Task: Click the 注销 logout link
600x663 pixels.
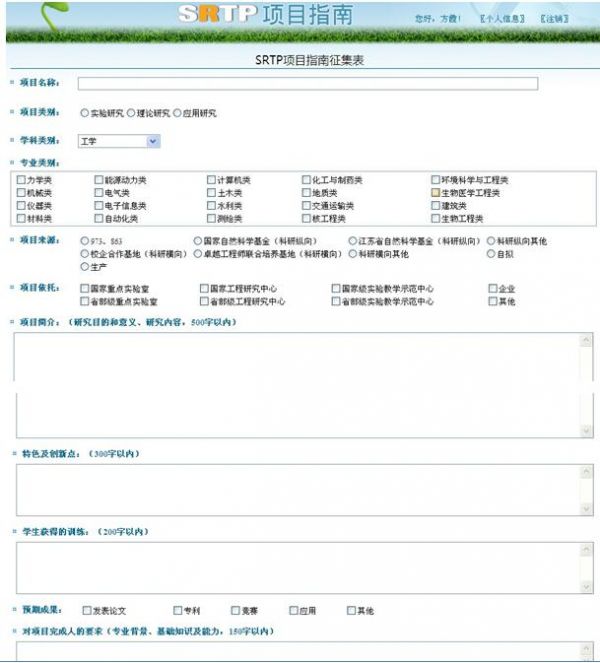Action: point(553,19)
